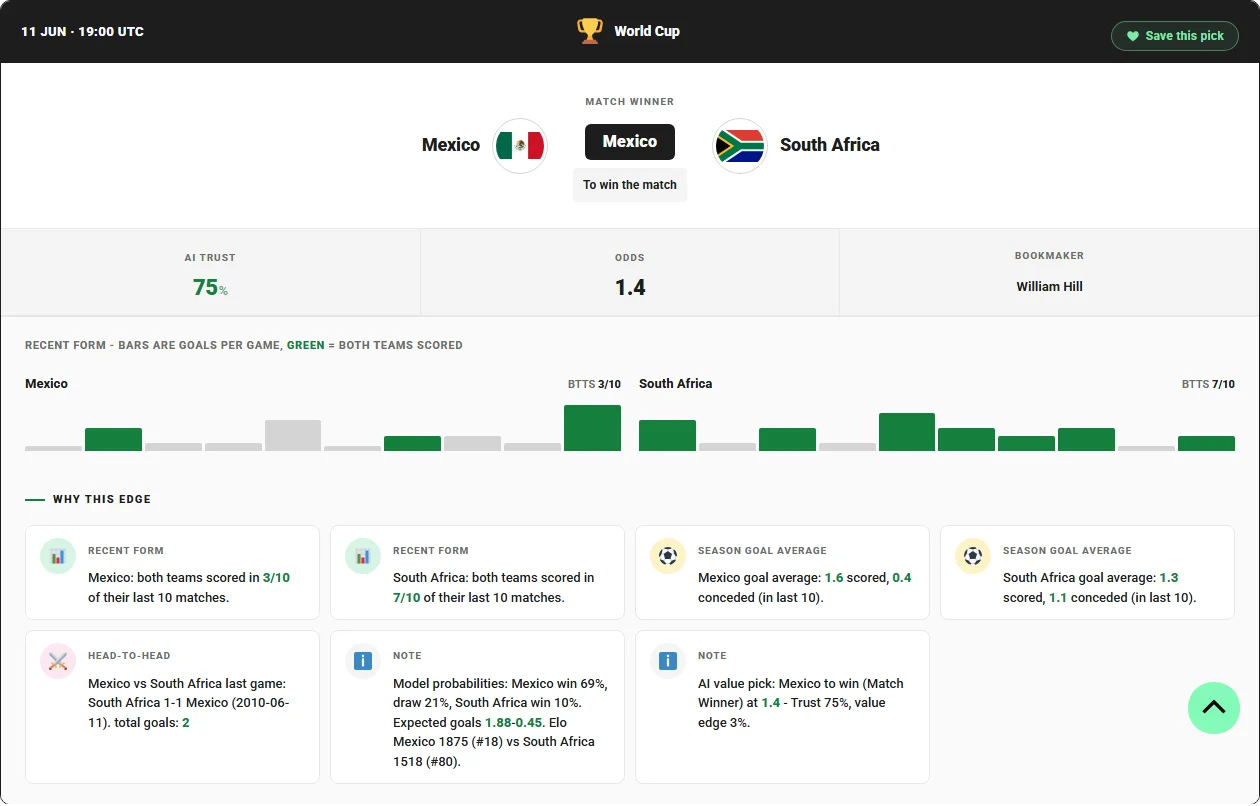Click the World Cup competition title

(647, 31)
